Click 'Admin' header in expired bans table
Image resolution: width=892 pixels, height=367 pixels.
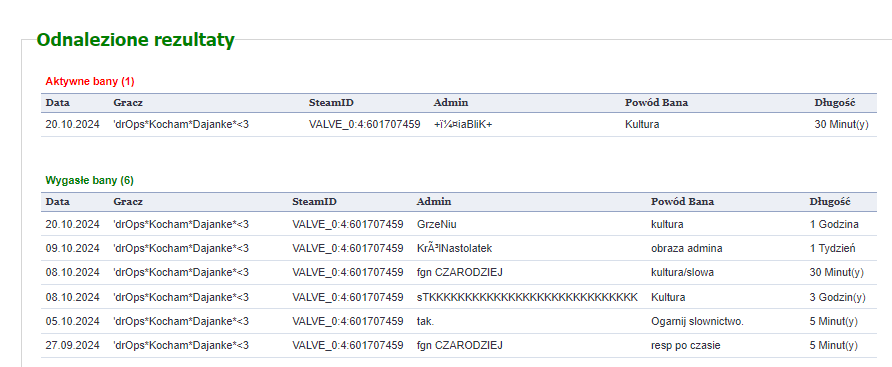coord(434,201)
